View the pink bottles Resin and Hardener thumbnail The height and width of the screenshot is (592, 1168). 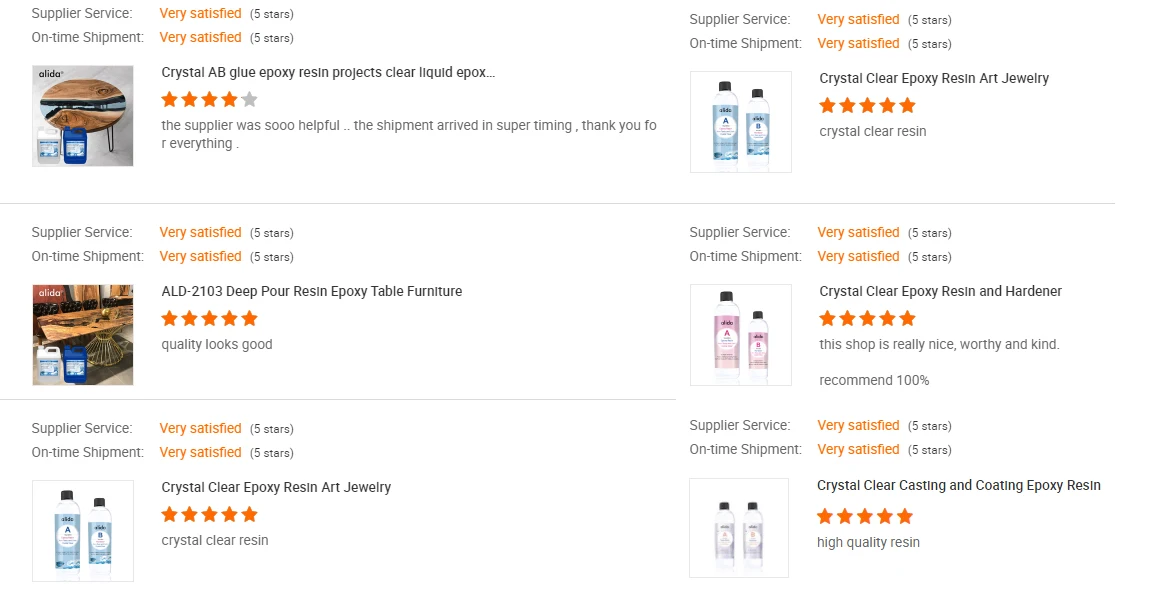pyautogui.click(x=740, y=335)
